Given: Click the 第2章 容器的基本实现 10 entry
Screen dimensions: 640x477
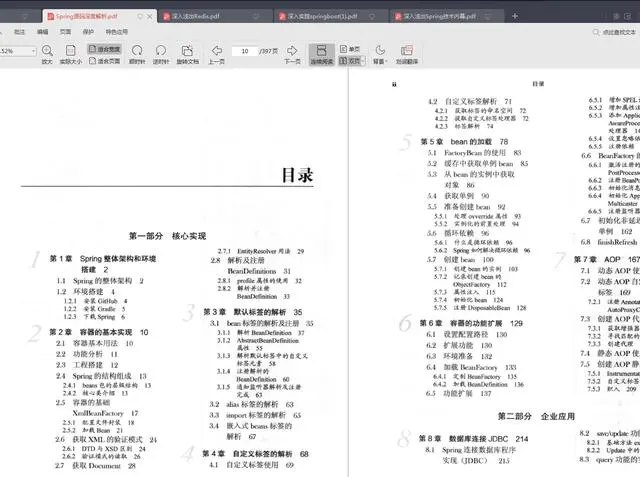Looking at the screenshot, I should [x=99, y=332].
